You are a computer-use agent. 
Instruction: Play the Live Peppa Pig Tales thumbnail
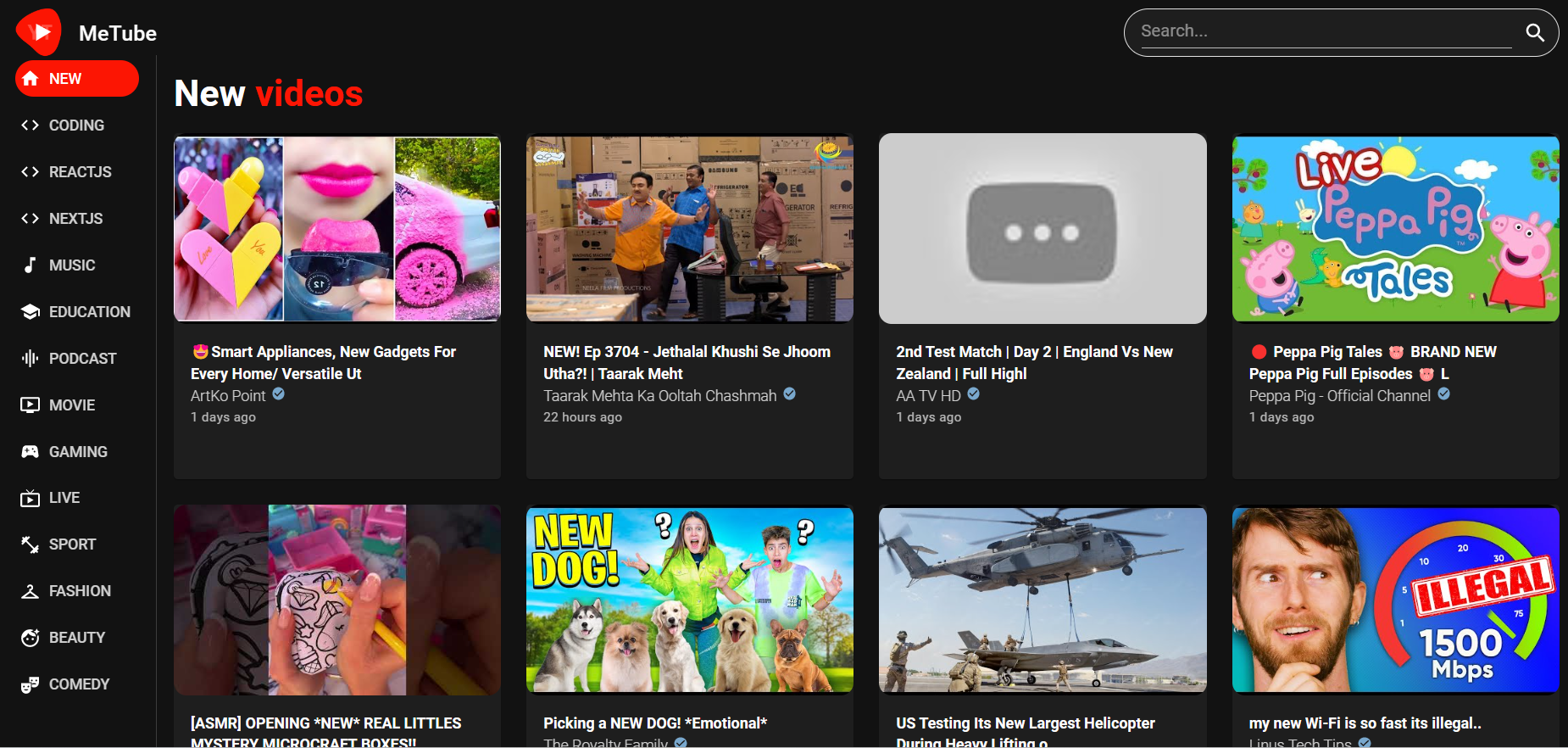coord(1395,229)
